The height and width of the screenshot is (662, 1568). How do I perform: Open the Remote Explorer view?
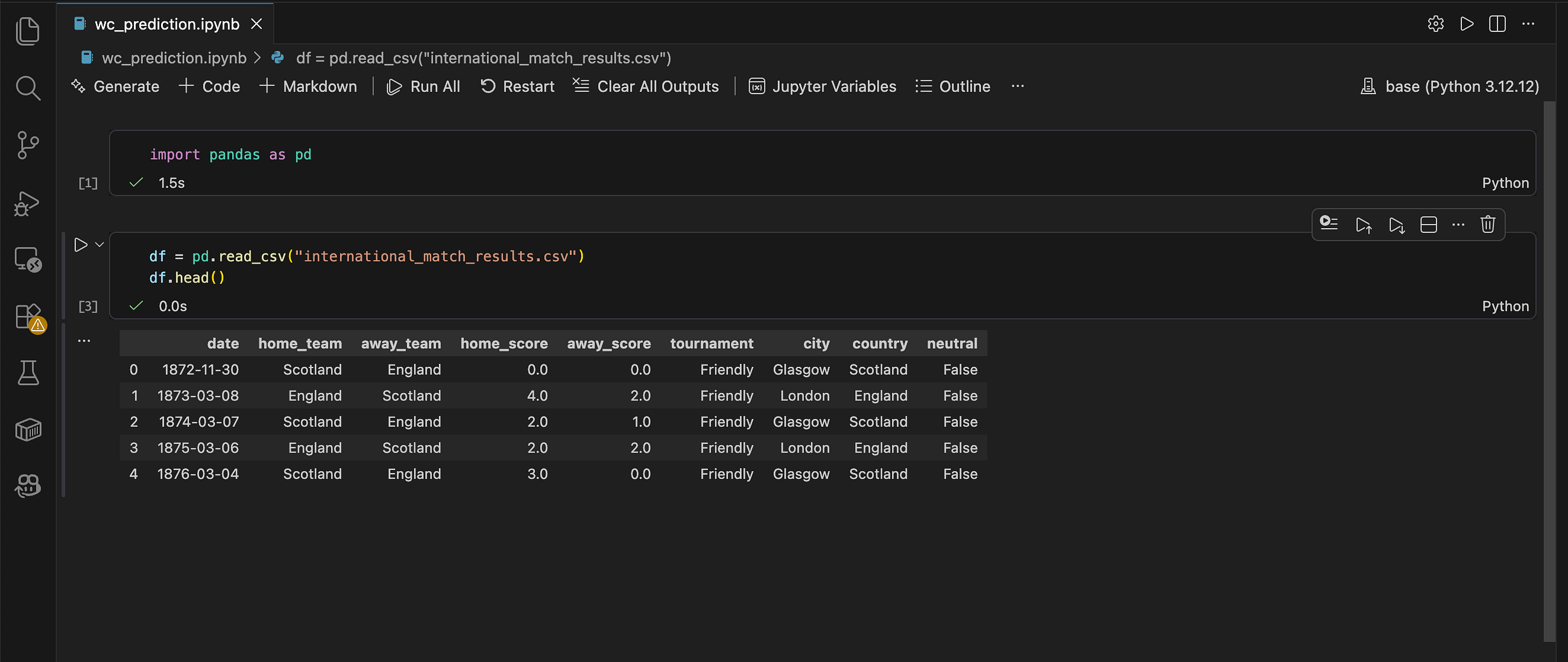click(27, 259)
